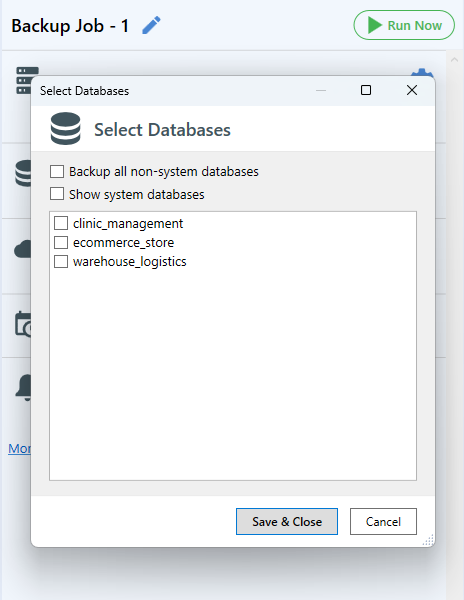Click Save & Close button
Viewport: 464px width, 600px height.
(287, 522)
